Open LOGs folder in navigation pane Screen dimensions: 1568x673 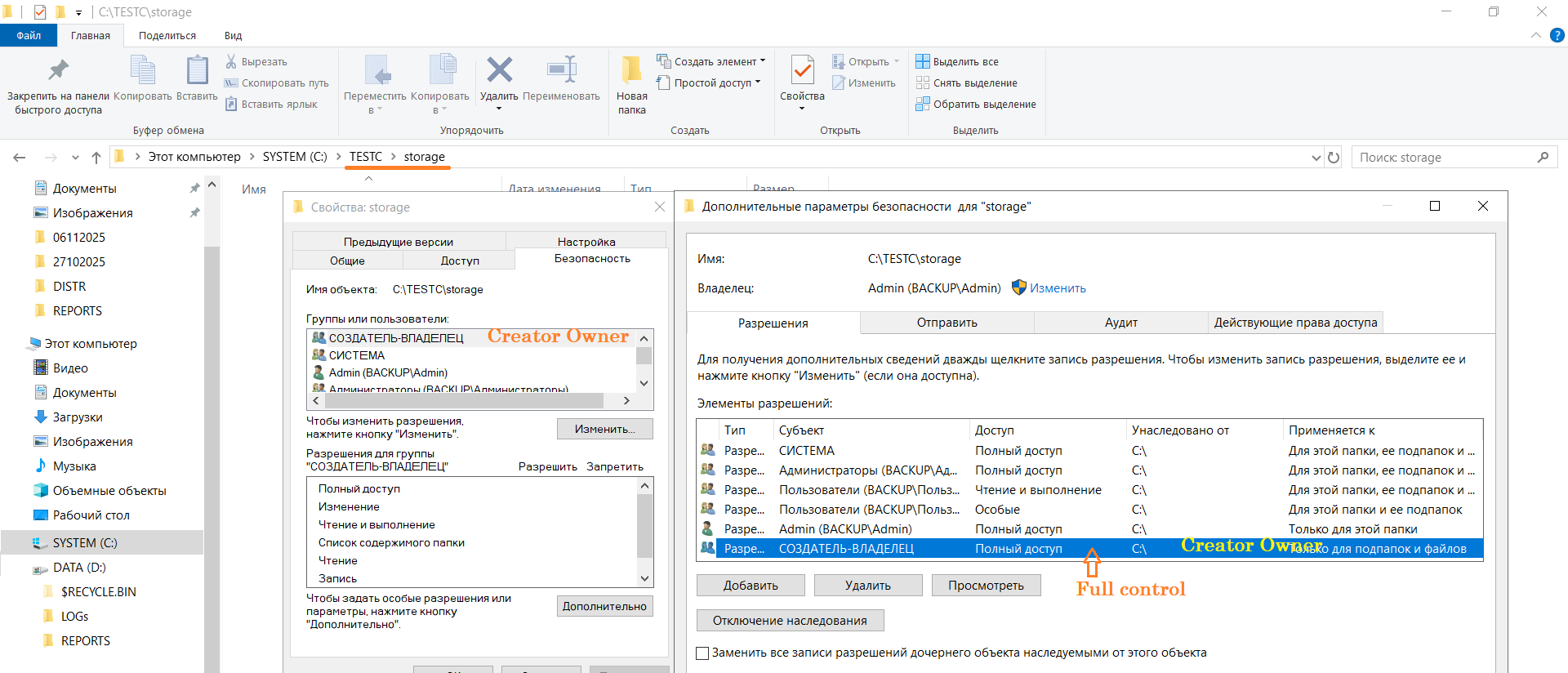pyautogui.click(x=74, y=617)
